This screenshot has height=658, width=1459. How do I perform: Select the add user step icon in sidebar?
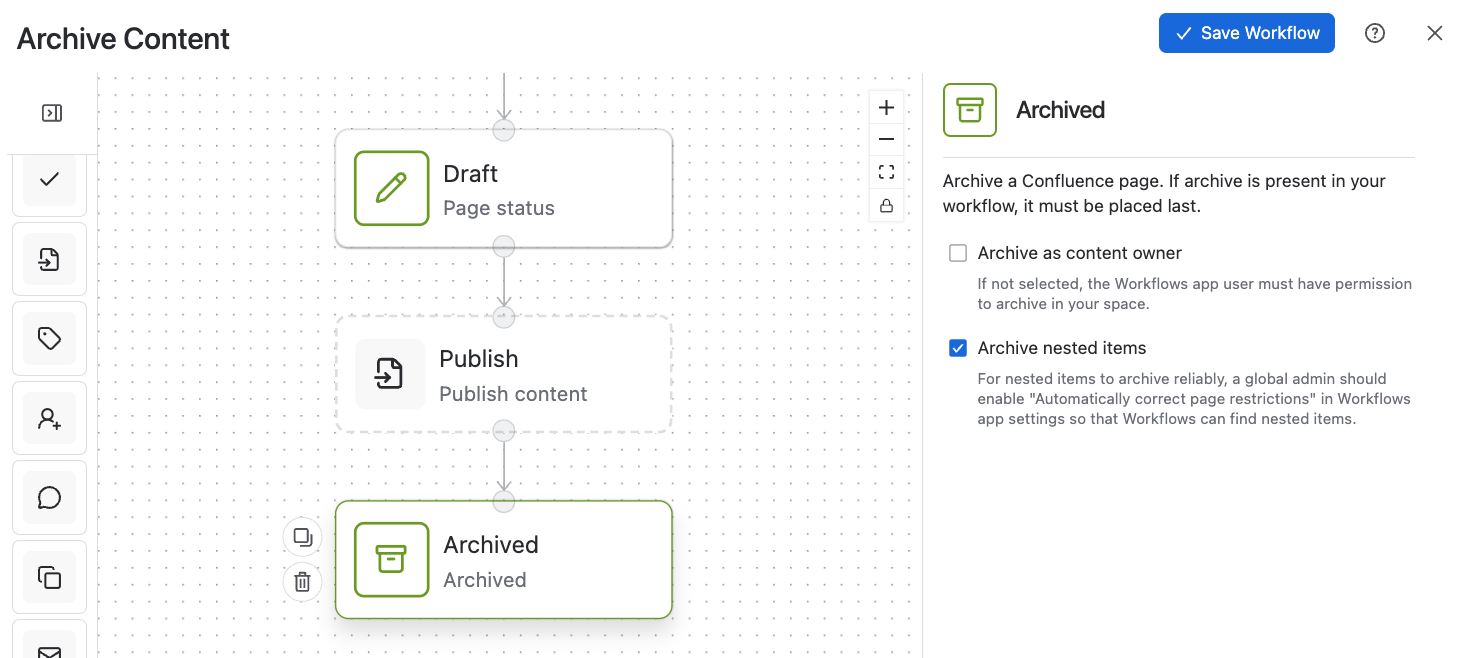coord(49,418)
